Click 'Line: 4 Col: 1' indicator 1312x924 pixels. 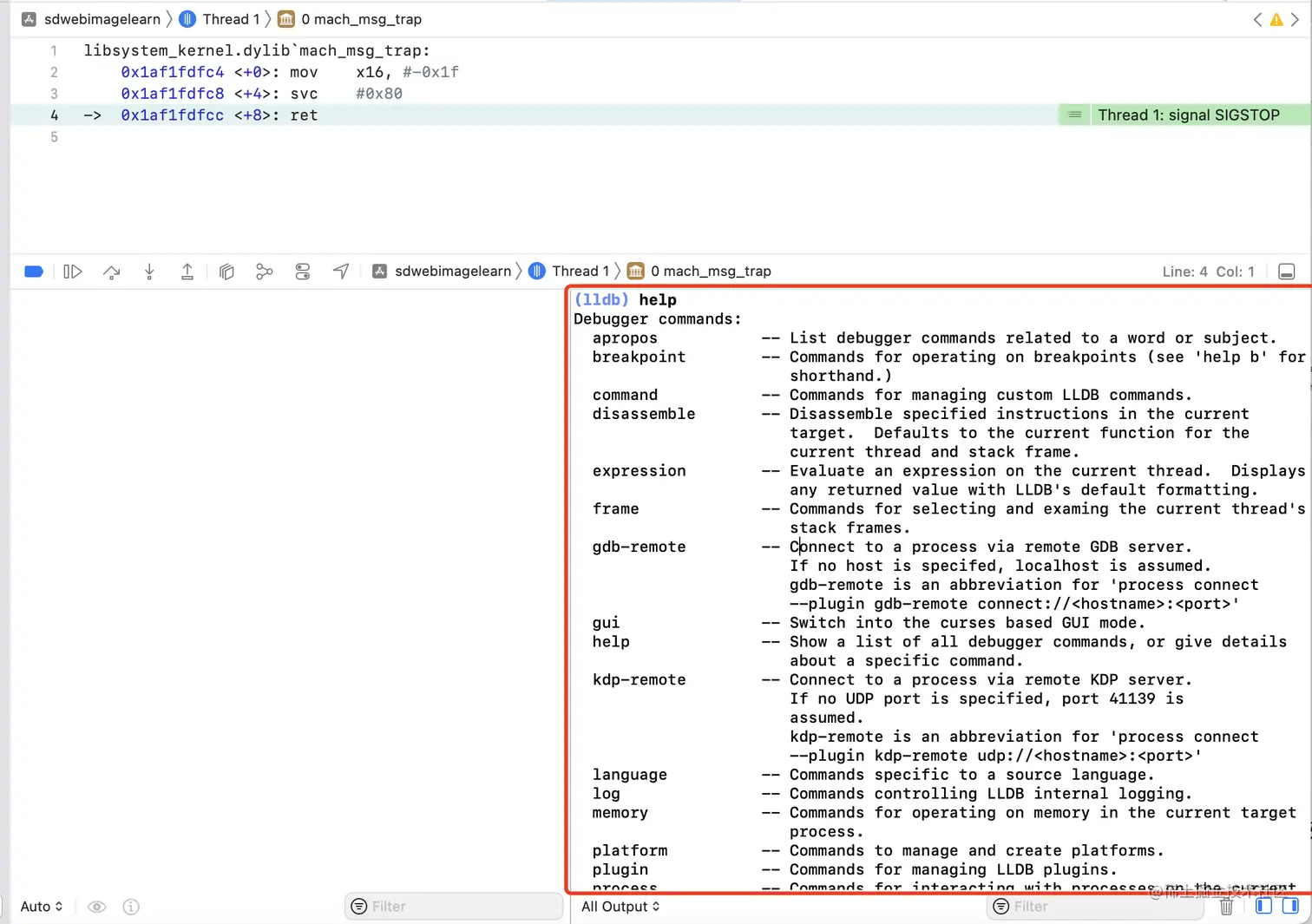tap(1208, 272)
